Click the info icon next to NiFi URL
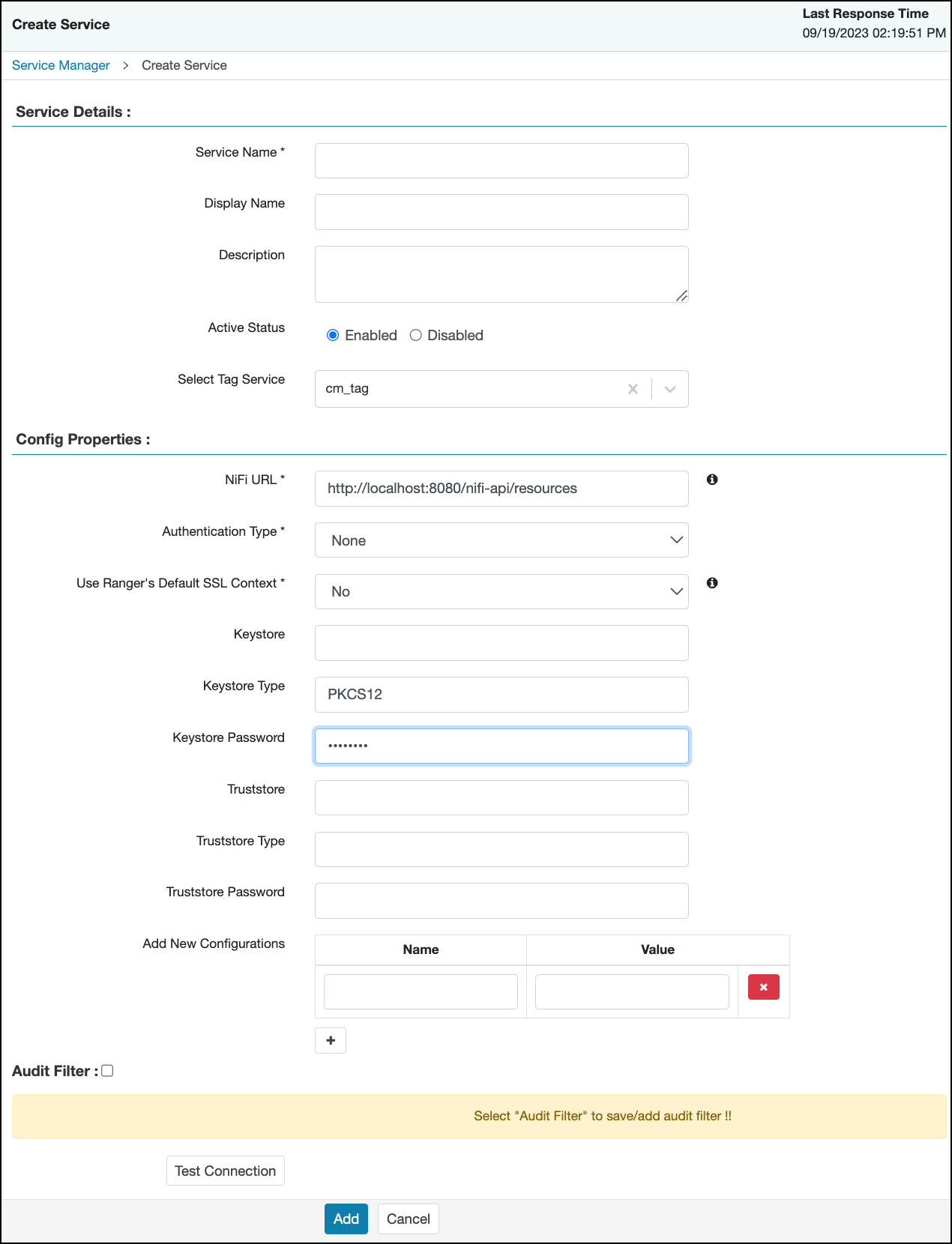The image size is (952, 1244). 712,480
